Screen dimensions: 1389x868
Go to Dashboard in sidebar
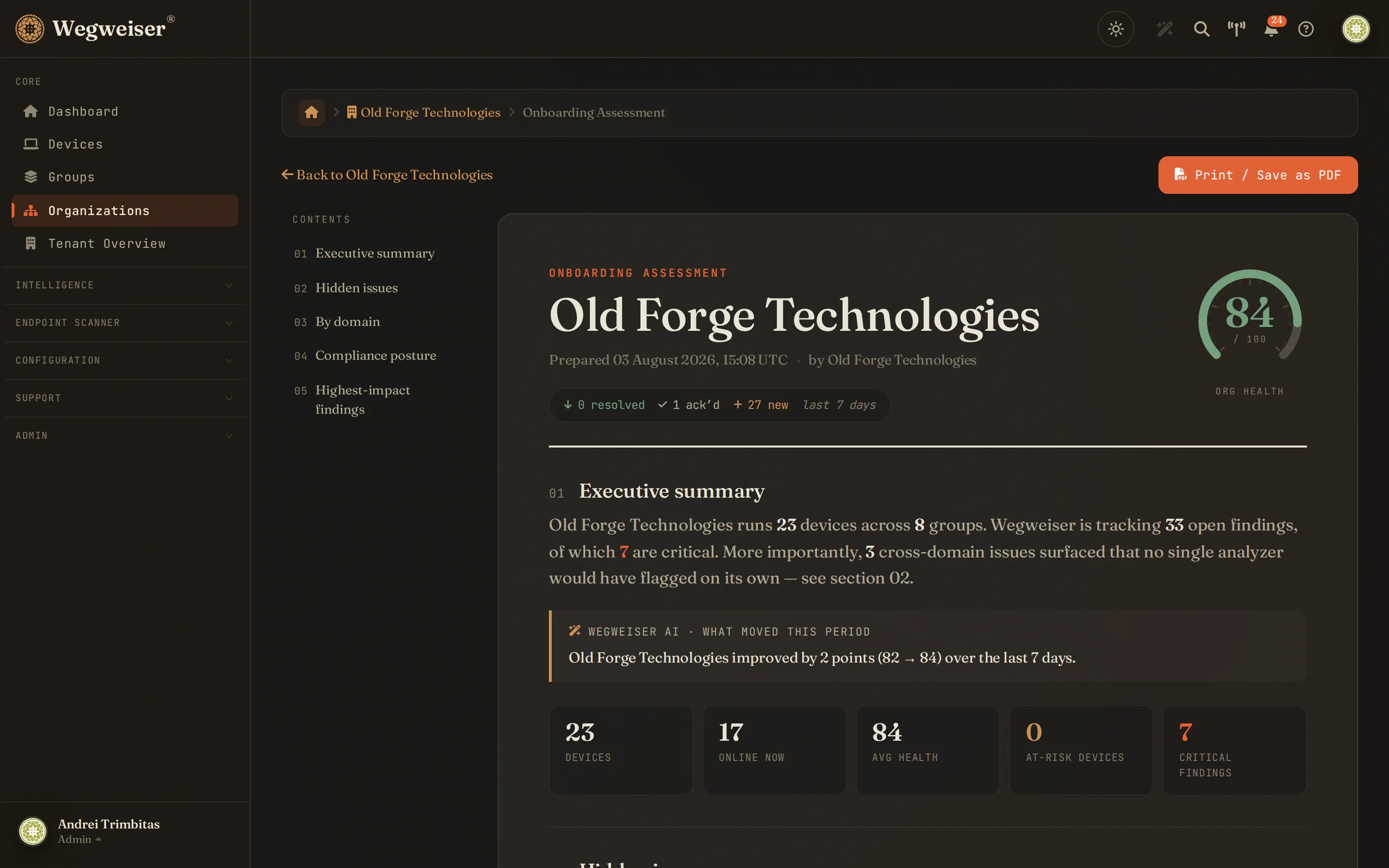pos(124,111)
